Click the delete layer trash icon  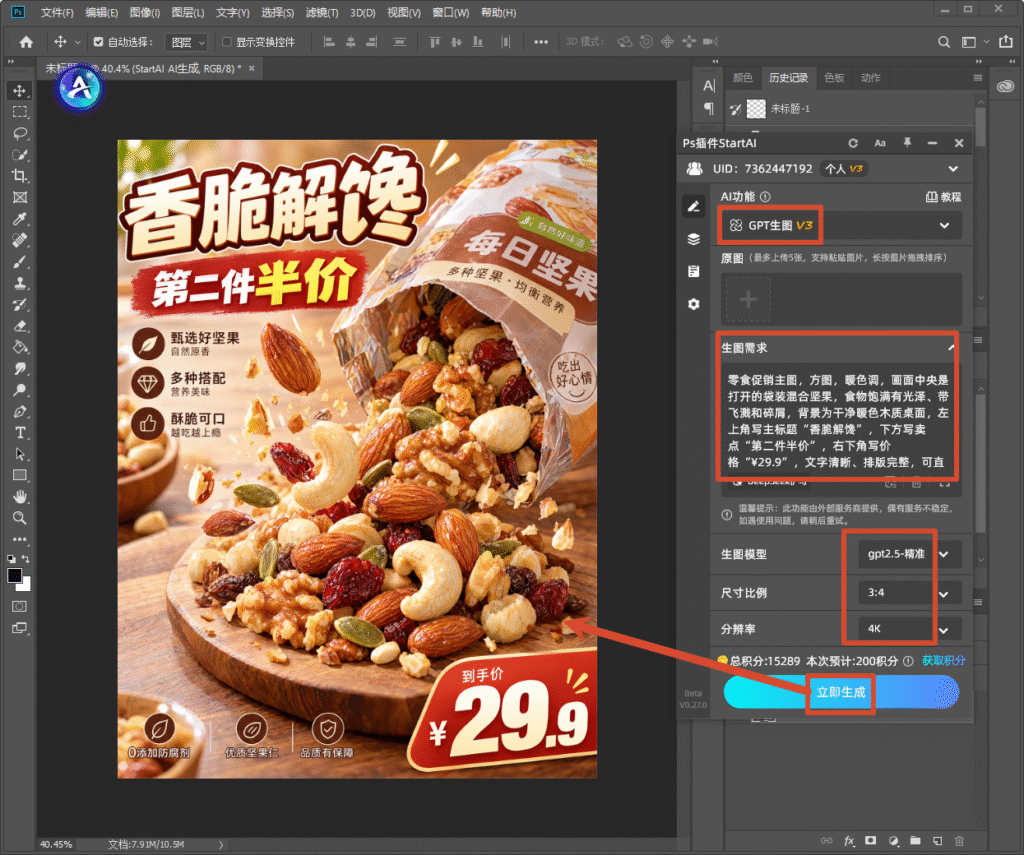[x=959, y=841]
